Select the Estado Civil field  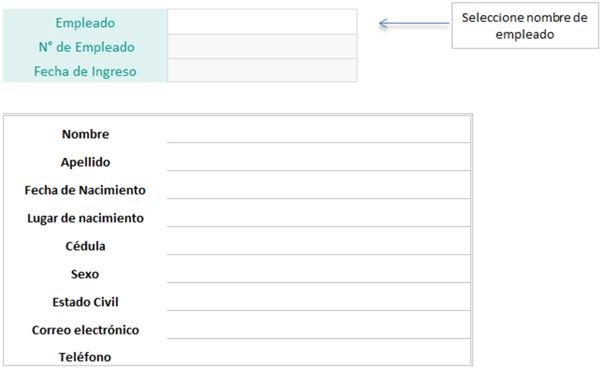319,297
